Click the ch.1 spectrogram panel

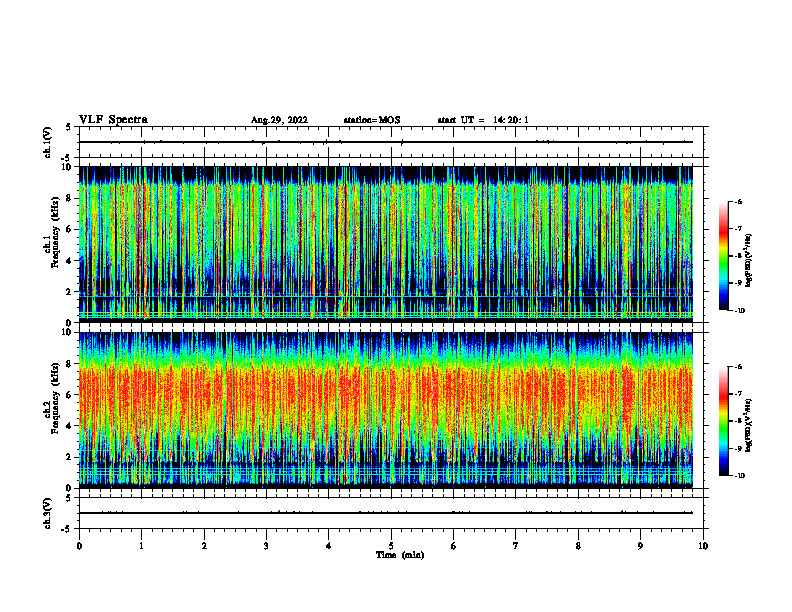pos(386,244)
